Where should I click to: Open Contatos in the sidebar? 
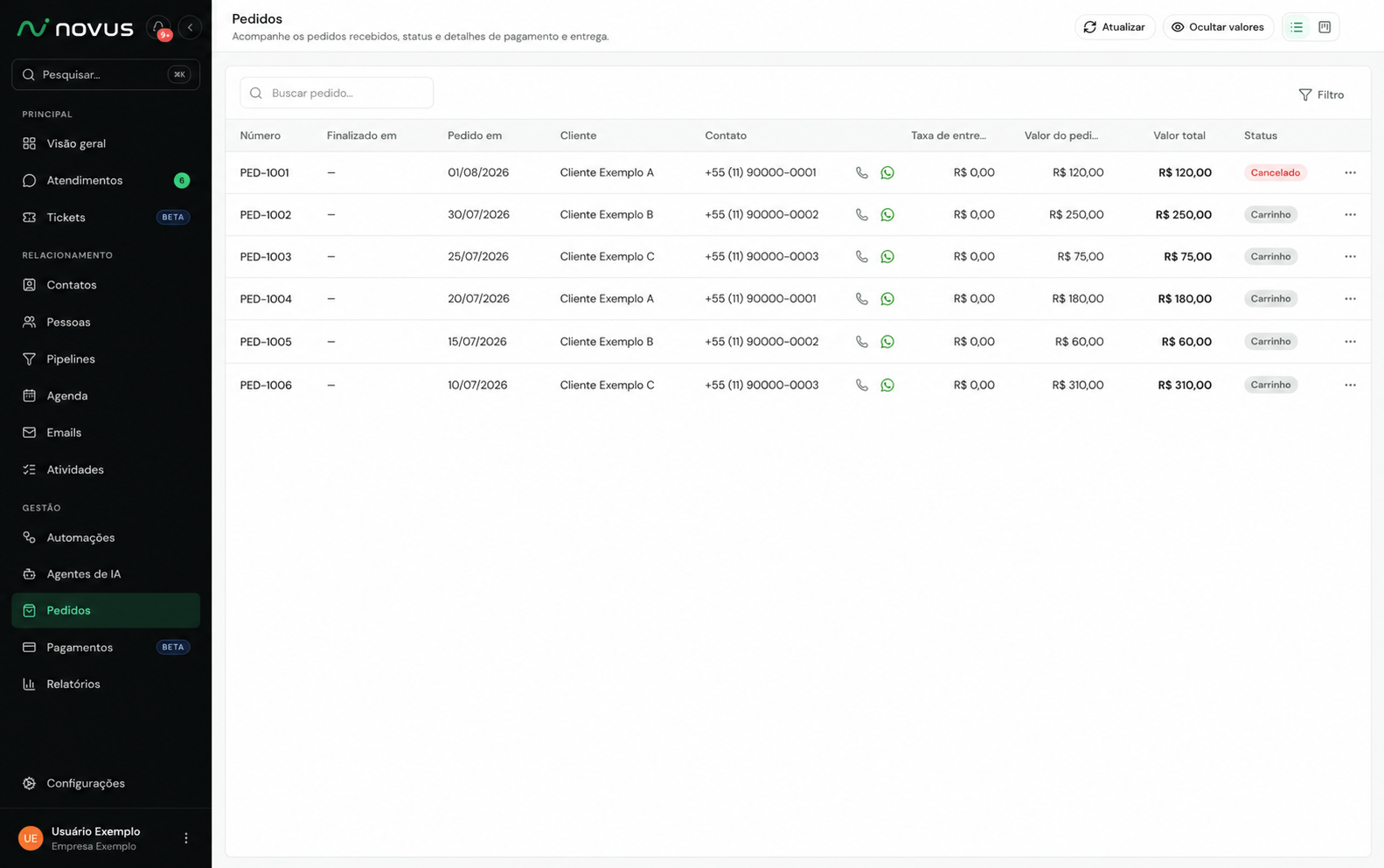click(106, 285)
